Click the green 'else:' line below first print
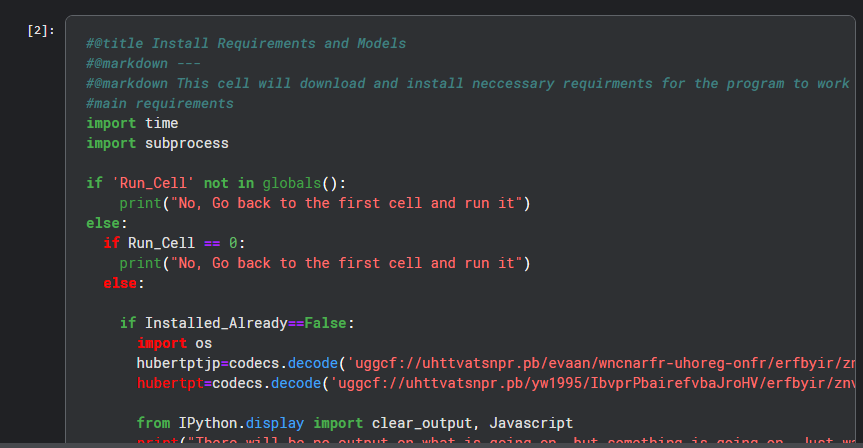The image size is (863, 448). 107,223
